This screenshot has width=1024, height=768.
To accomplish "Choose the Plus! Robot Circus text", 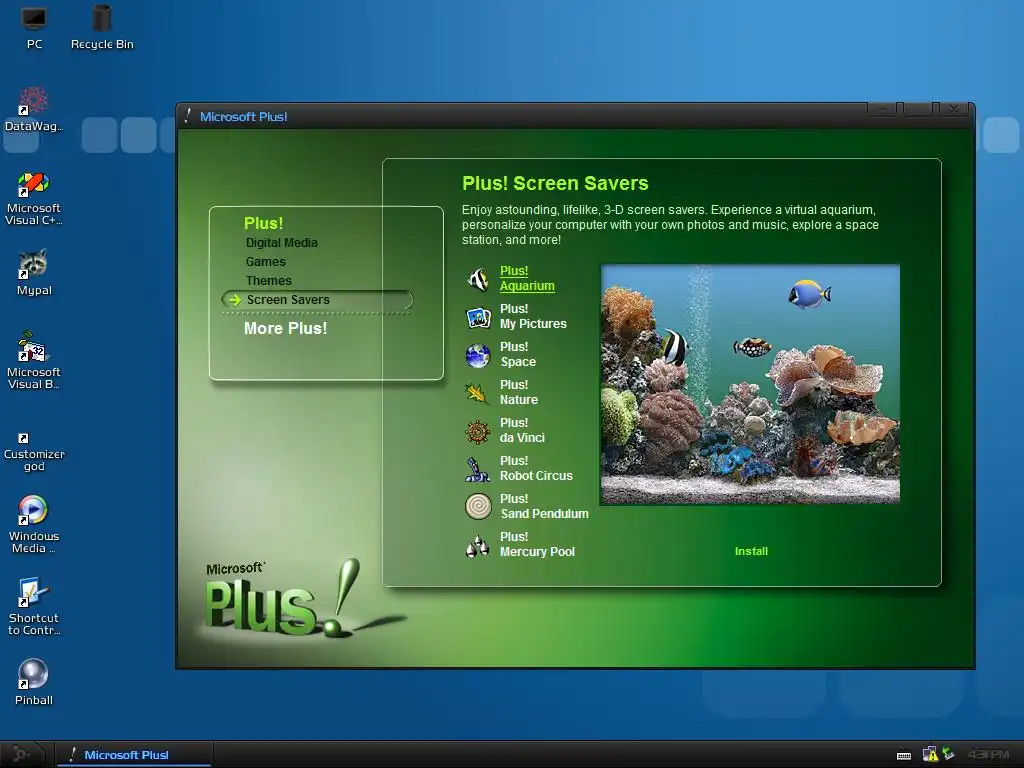I will [x=536, y=468].
